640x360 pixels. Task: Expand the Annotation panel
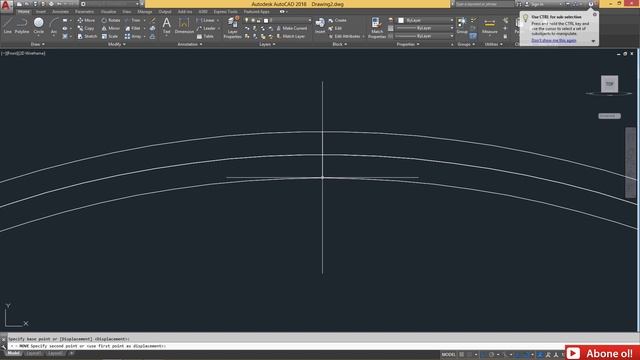point(190,44)
